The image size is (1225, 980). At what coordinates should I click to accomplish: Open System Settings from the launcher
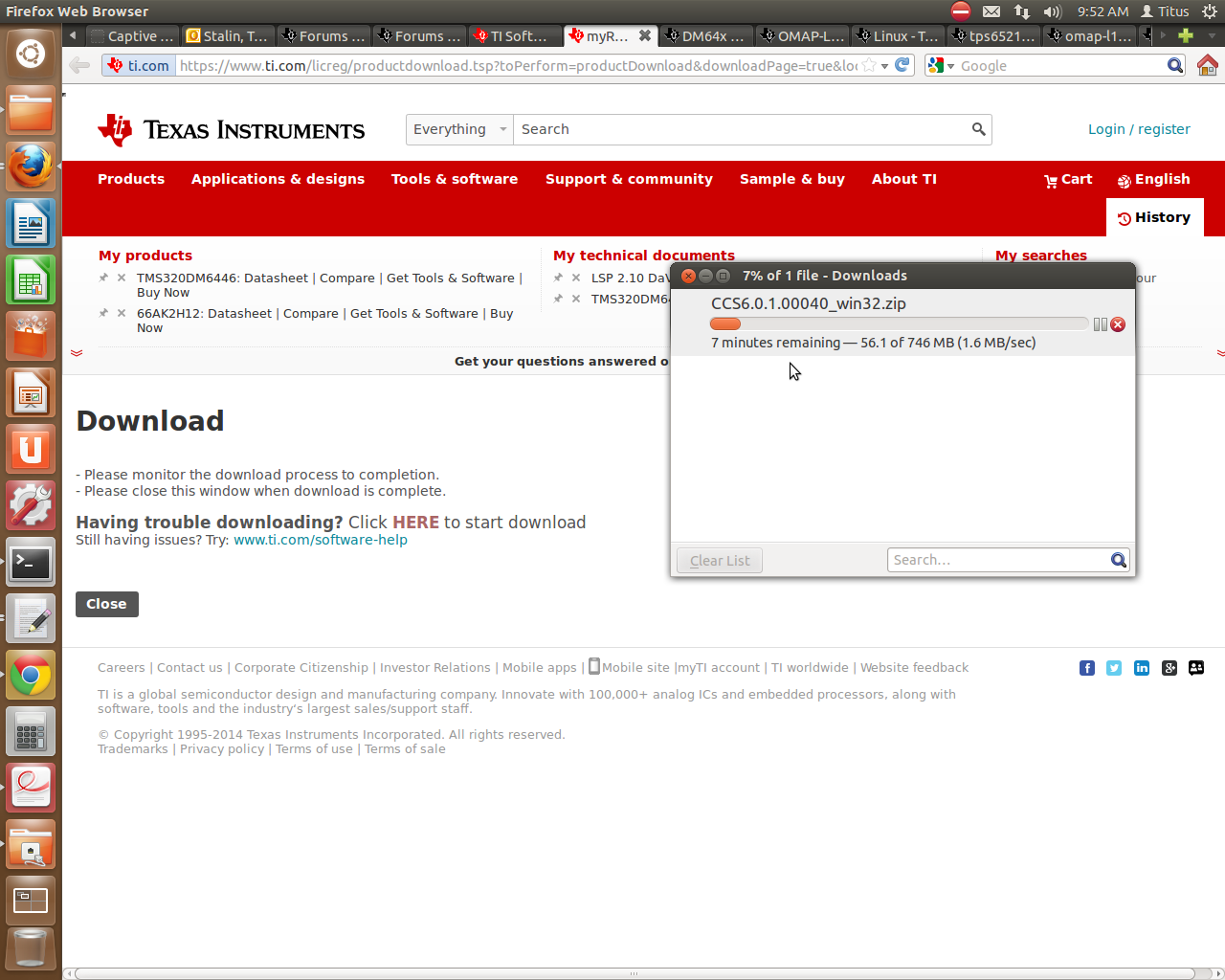(x=31, y=505)
